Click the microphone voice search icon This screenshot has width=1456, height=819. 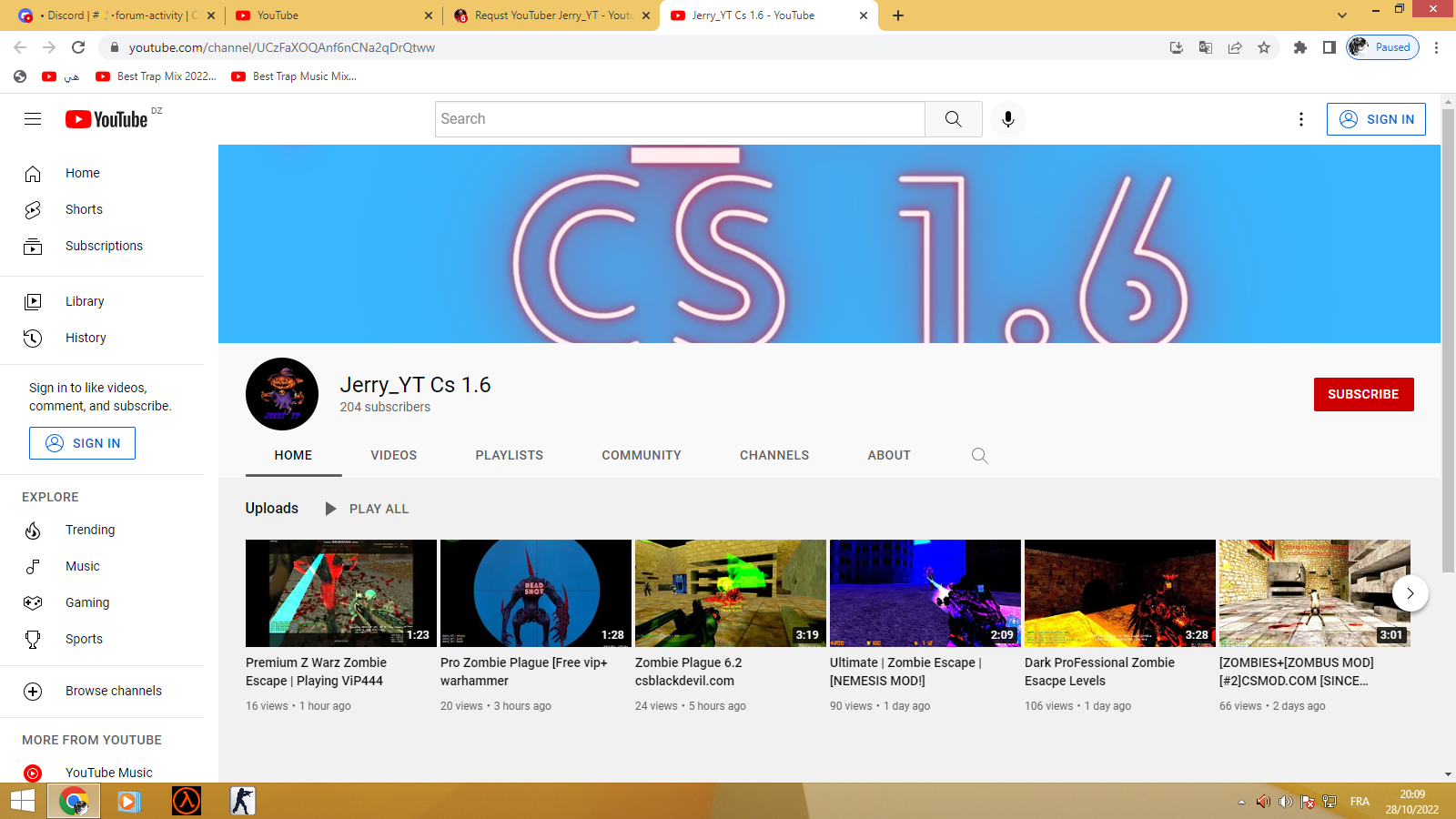pyautogui.click(x=1007, y=119)
